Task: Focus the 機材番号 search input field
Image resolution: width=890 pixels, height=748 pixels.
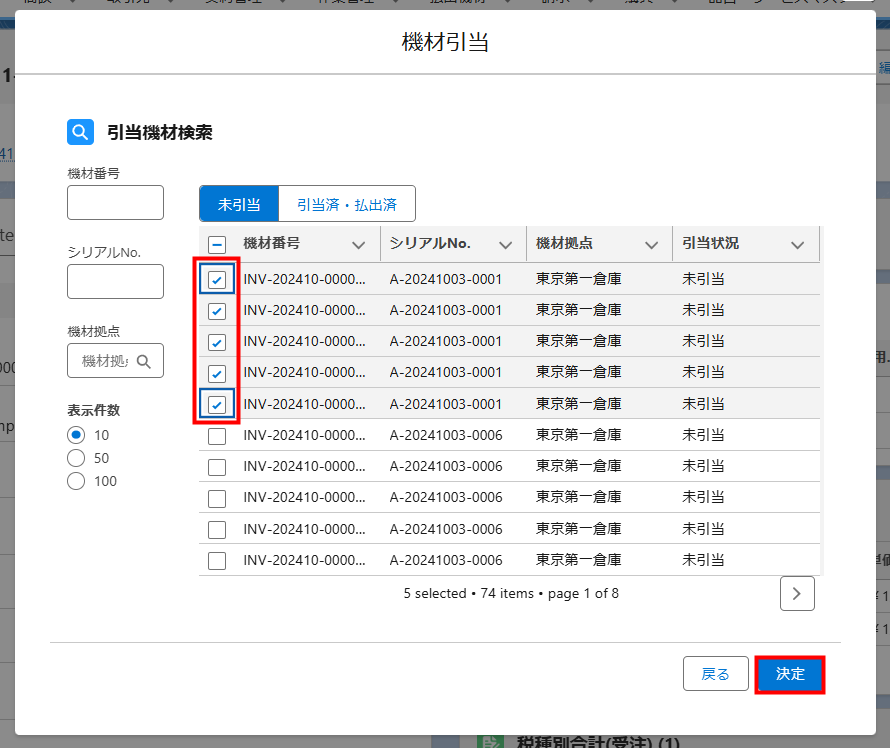Action: (115, 202)
